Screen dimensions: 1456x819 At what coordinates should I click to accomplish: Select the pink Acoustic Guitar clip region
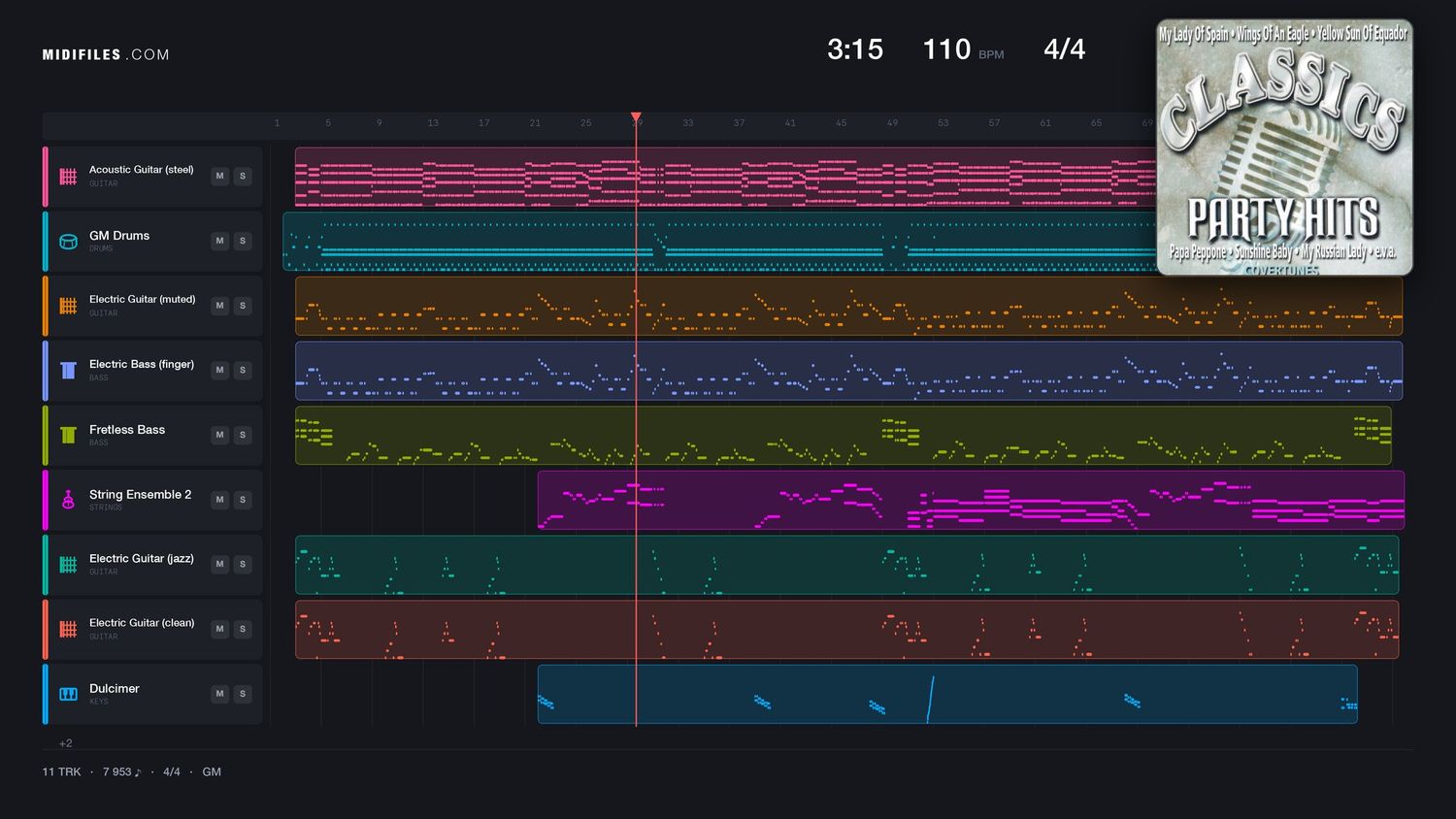tap(725, 177)
